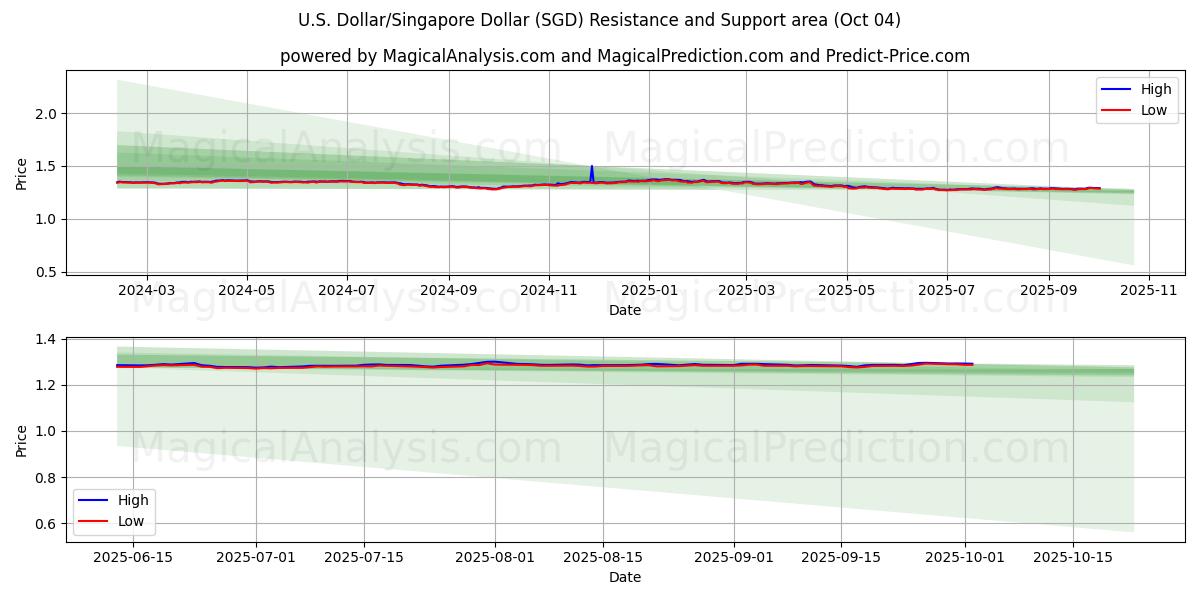Click the 2025-06-15 tick on bottom chart
Image resolution: width=1200 pixels, height=600 pixels.
[132, 558]
